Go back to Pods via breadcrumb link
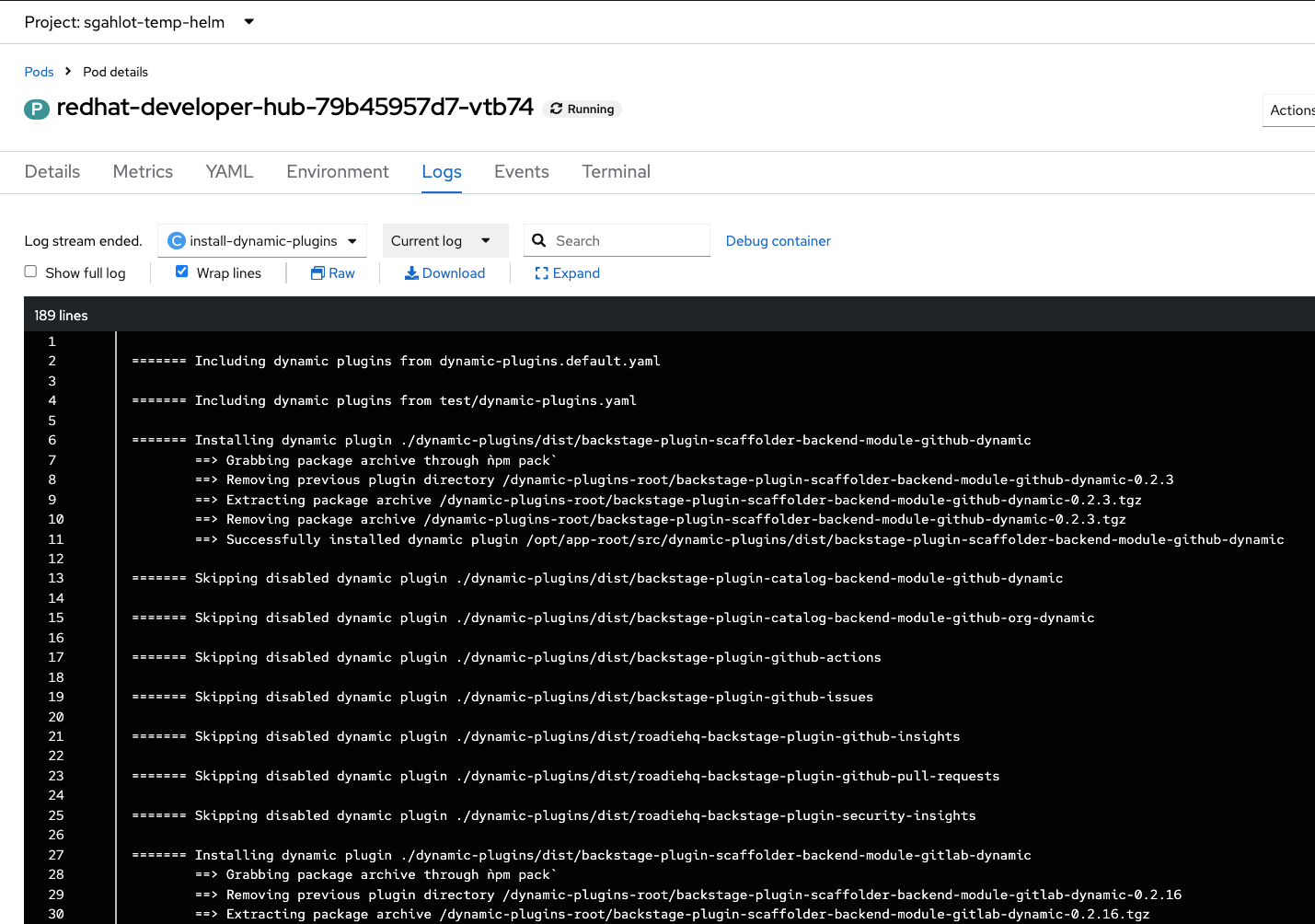 (x=39, y=72)
